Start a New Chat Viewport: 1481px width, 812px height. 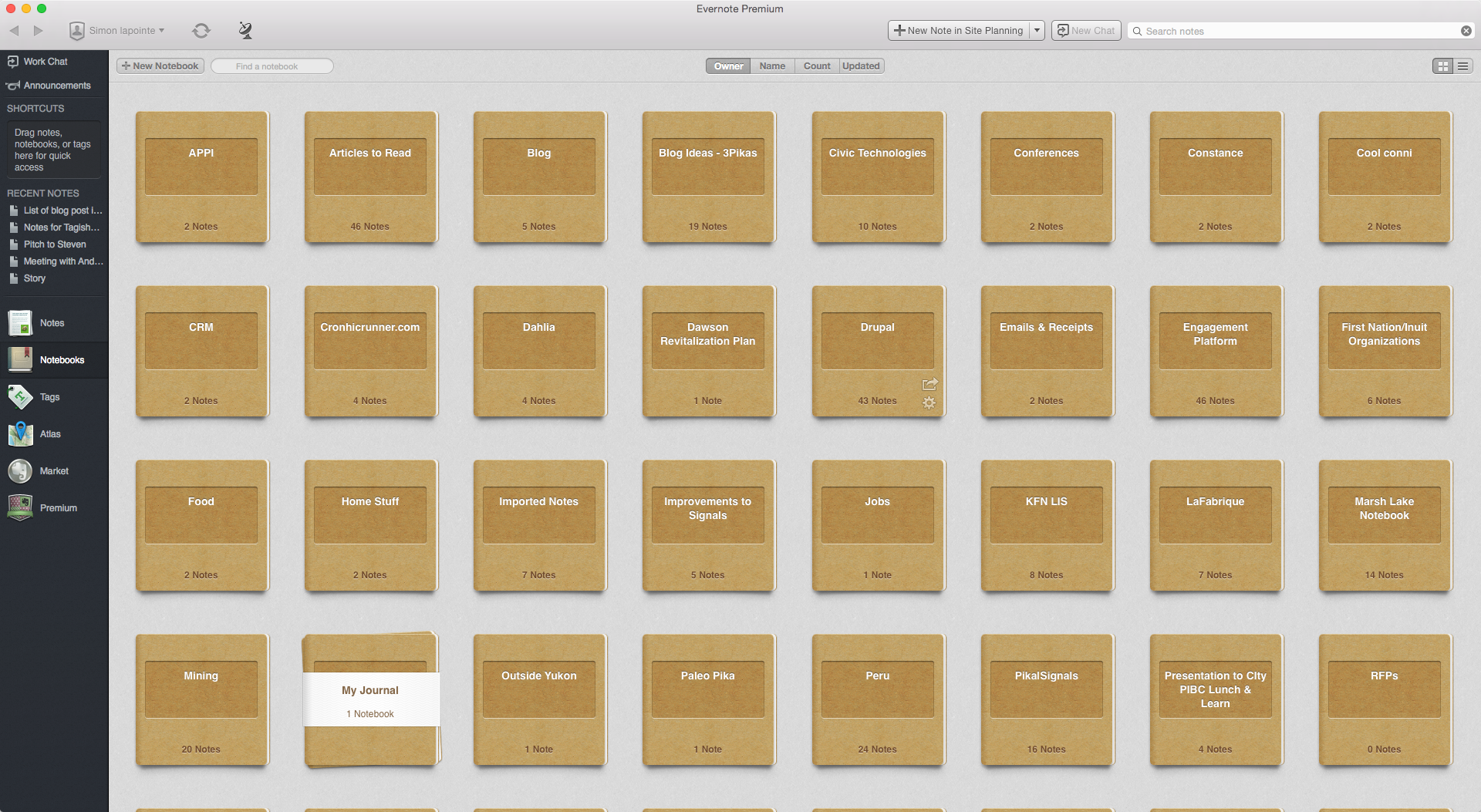[1086, 31]
